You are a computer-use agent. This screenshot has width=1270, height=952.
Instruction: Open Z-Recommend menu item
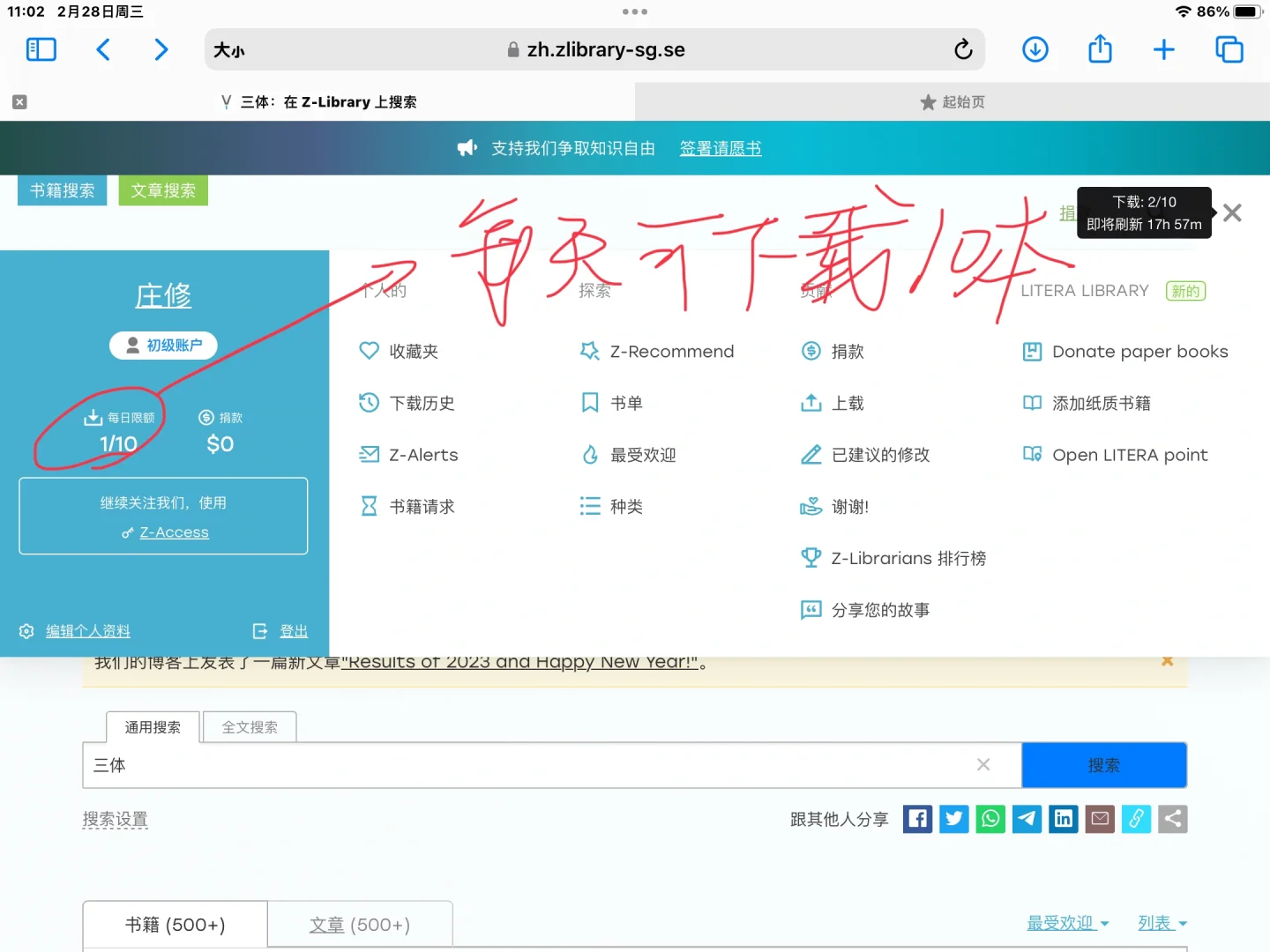tap(656, 351)
